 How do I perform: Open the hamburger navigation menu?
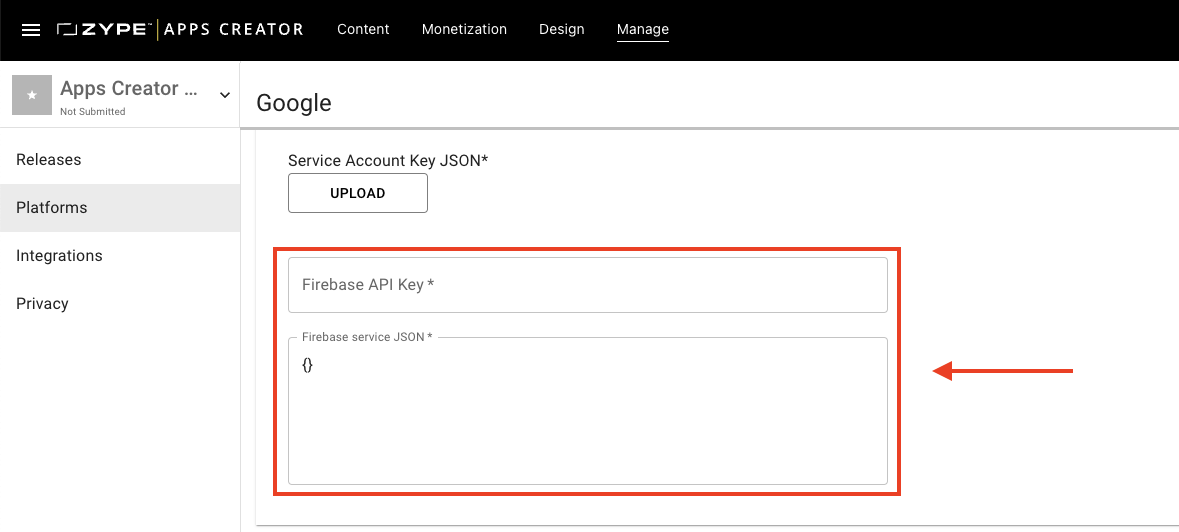click(31, 30)
